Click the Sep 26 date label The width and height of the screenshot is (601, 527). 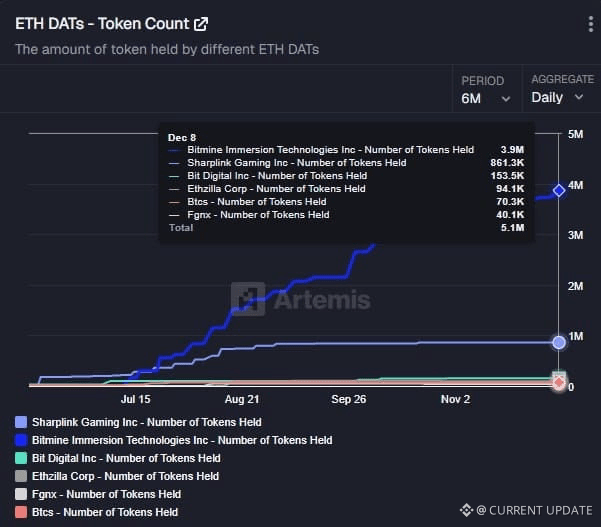pyautogui.click(x=348, y=398)
